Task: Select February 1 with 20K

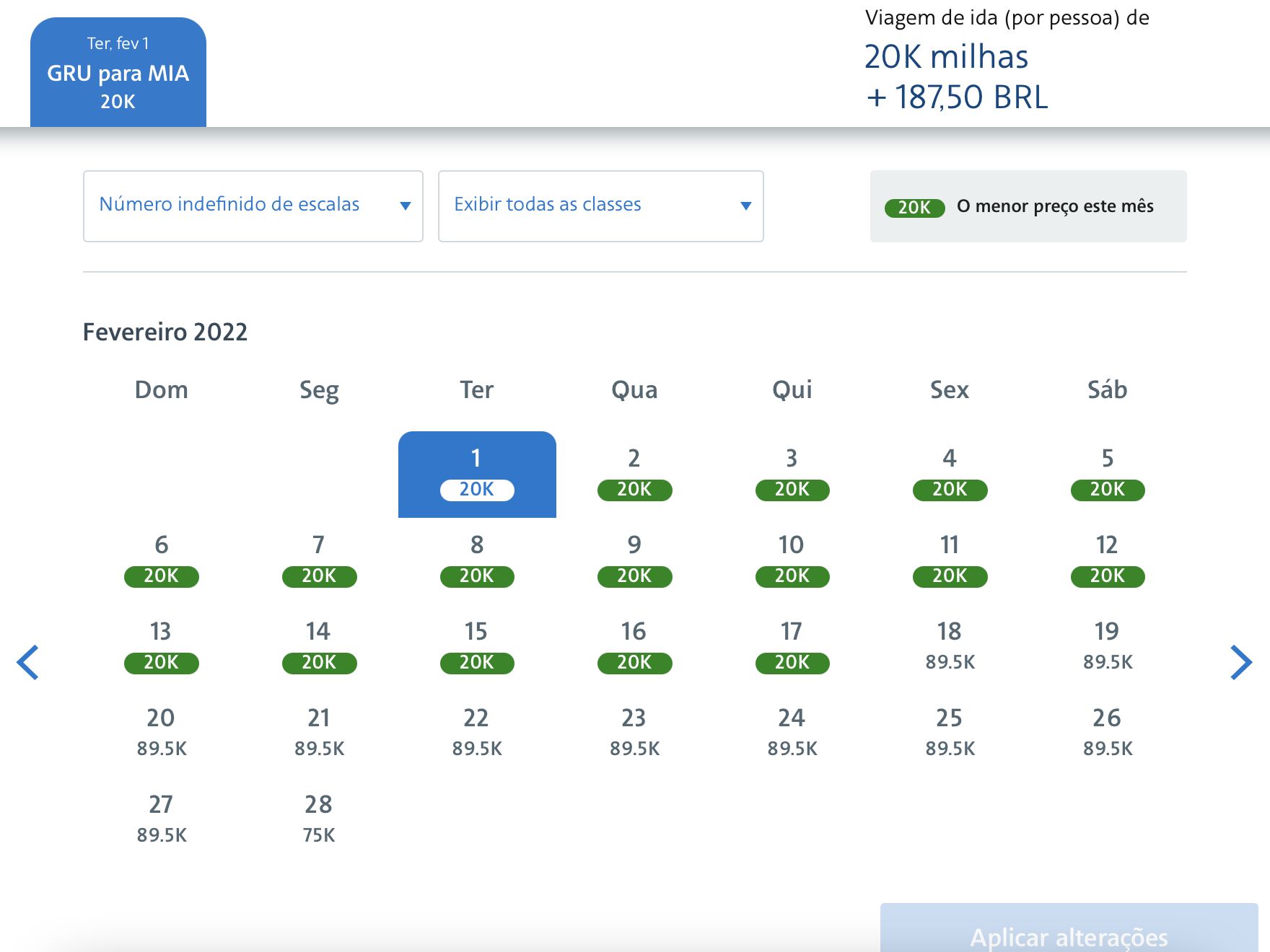Action: point(477,475)
